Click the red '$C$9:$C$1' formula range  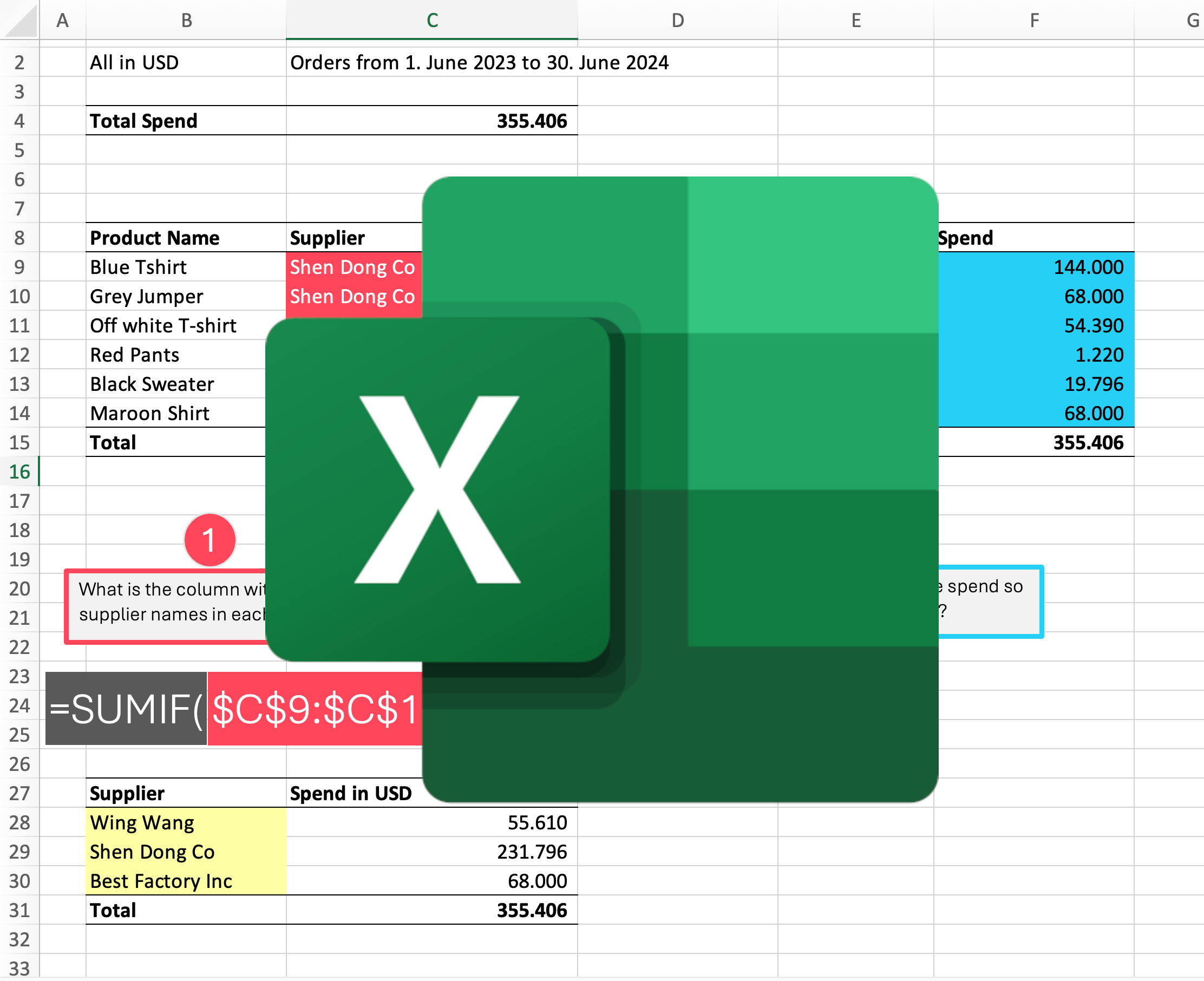click(315, 709)
